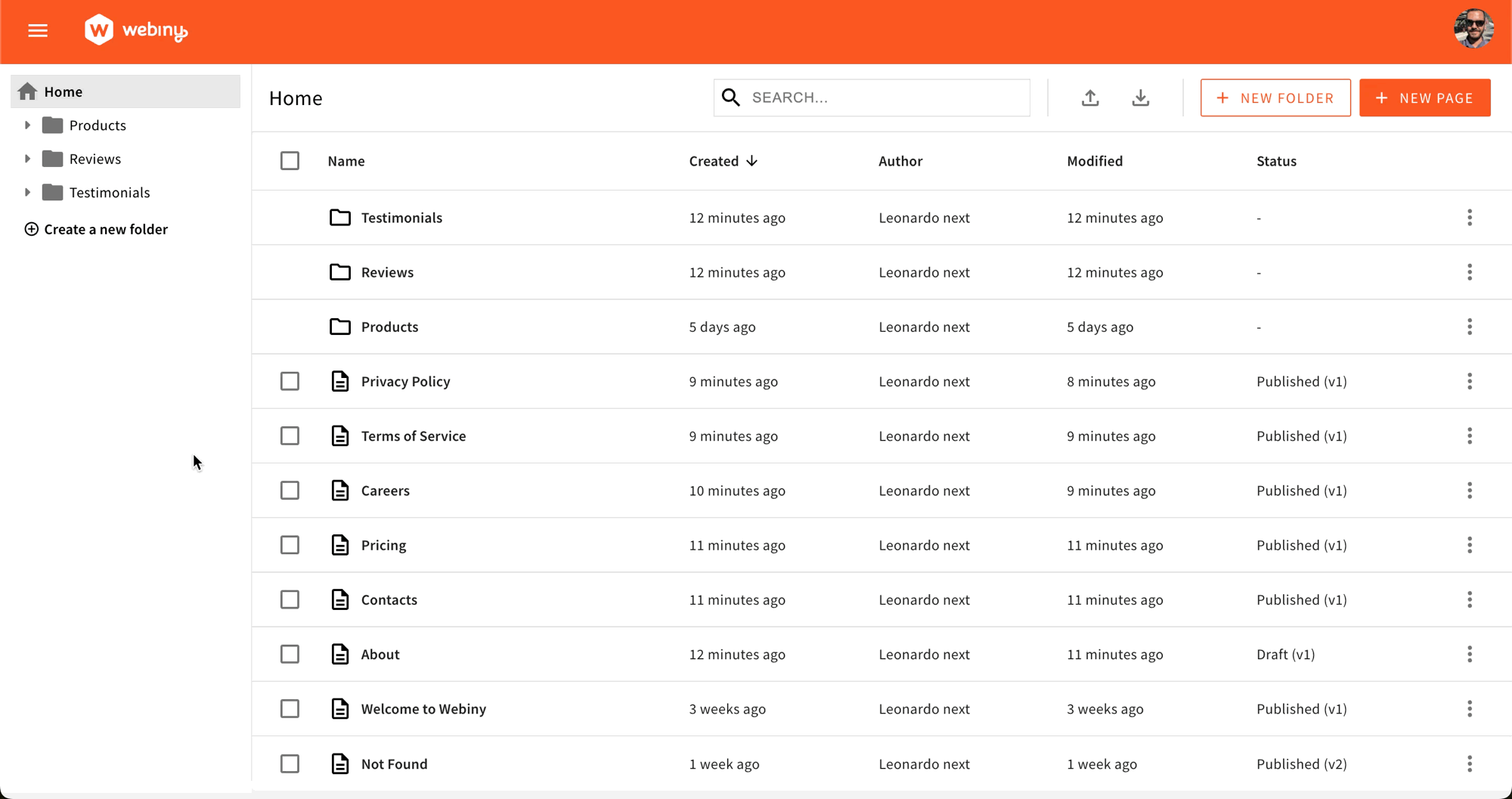1512x799 pixels.
Task: Check the select-all checkbox in header
Action: [290, 160]
